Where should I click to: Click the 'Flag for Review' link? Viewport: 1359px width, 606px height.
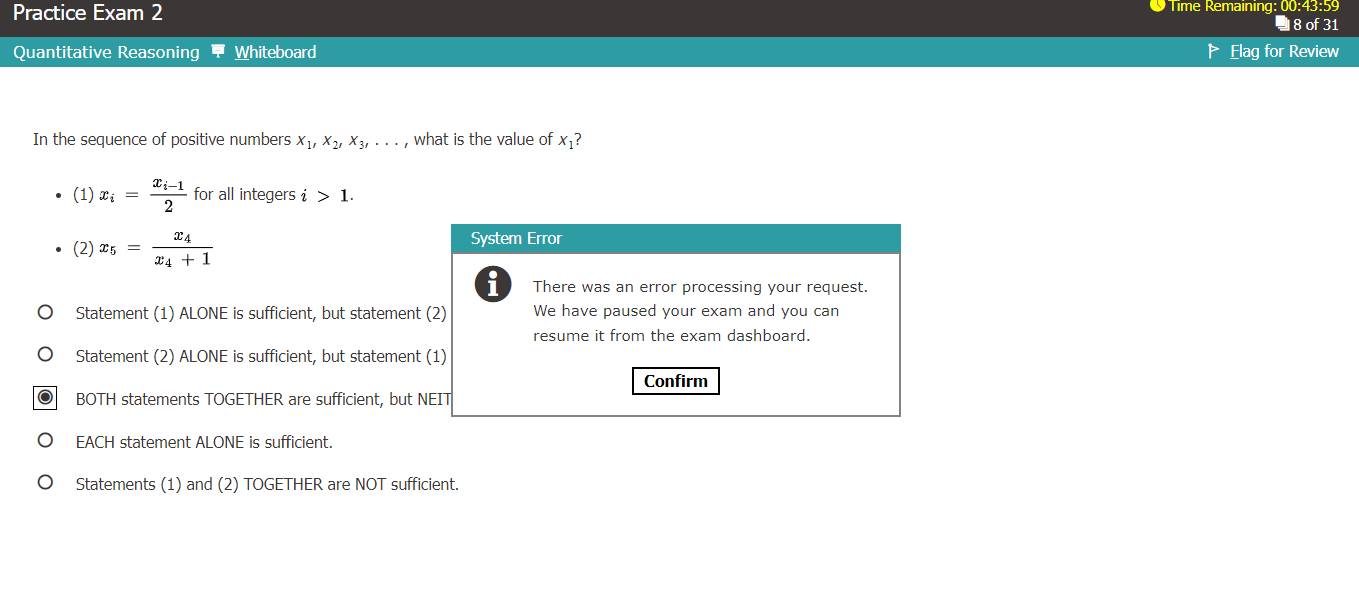click(x=1284, y=51)
